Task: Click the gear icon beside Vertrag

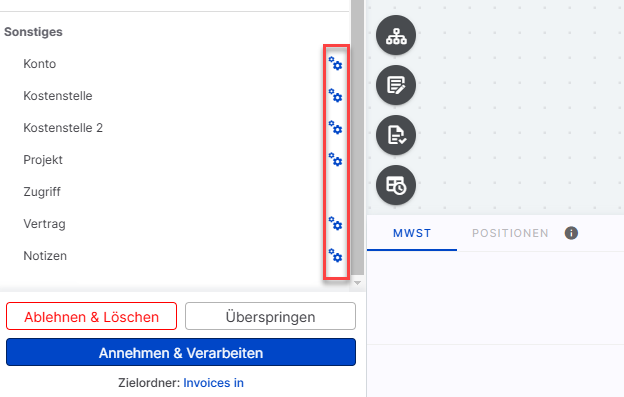Action: click(335, 223)
